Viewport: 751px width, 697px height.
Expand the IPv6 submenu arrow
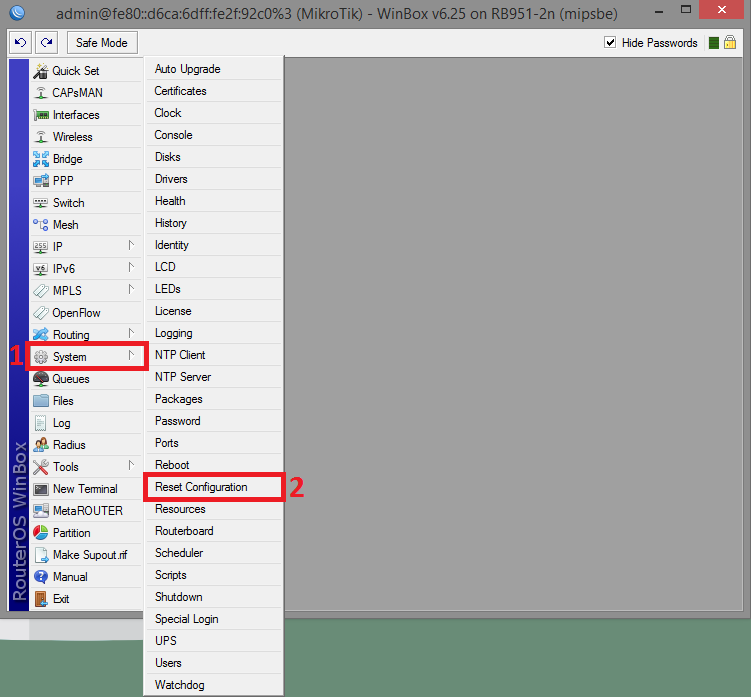click(131, 268)
